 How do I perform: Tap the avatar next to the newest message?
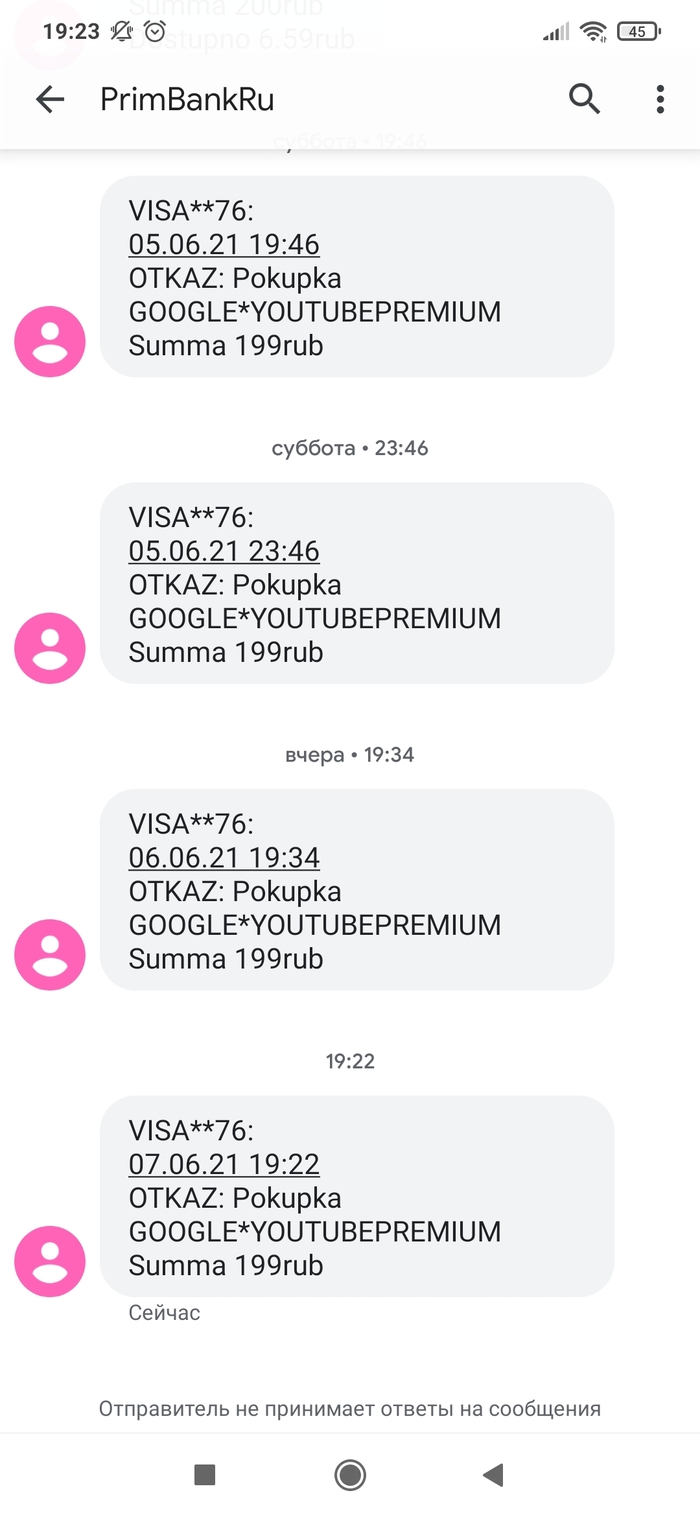[49, 1261]
